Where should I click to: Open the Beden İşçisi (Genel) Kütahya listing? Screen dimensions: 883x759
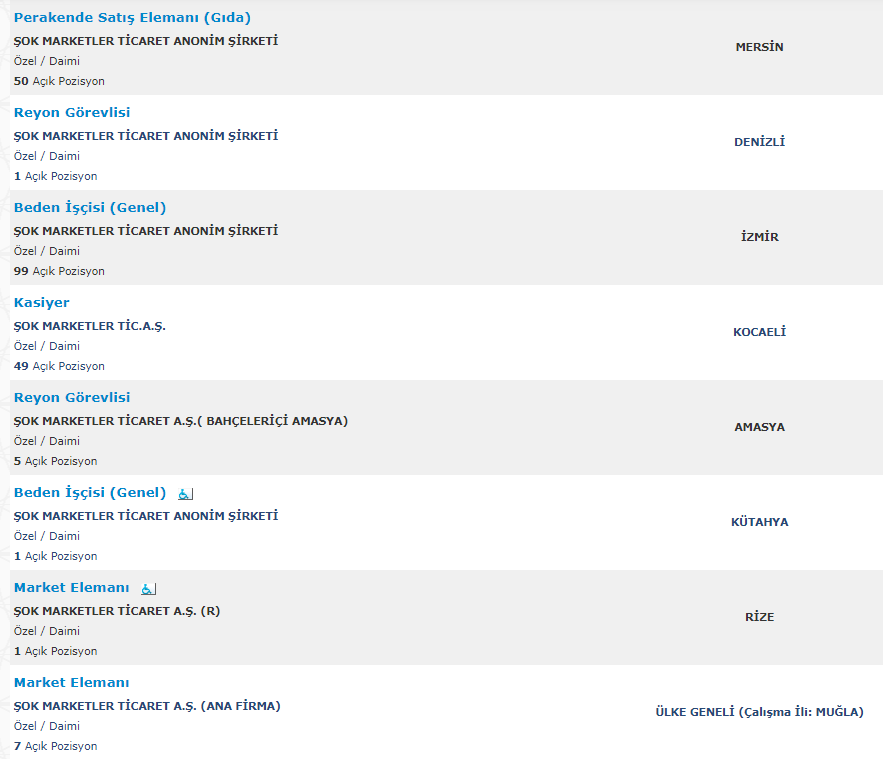[90, 493]
